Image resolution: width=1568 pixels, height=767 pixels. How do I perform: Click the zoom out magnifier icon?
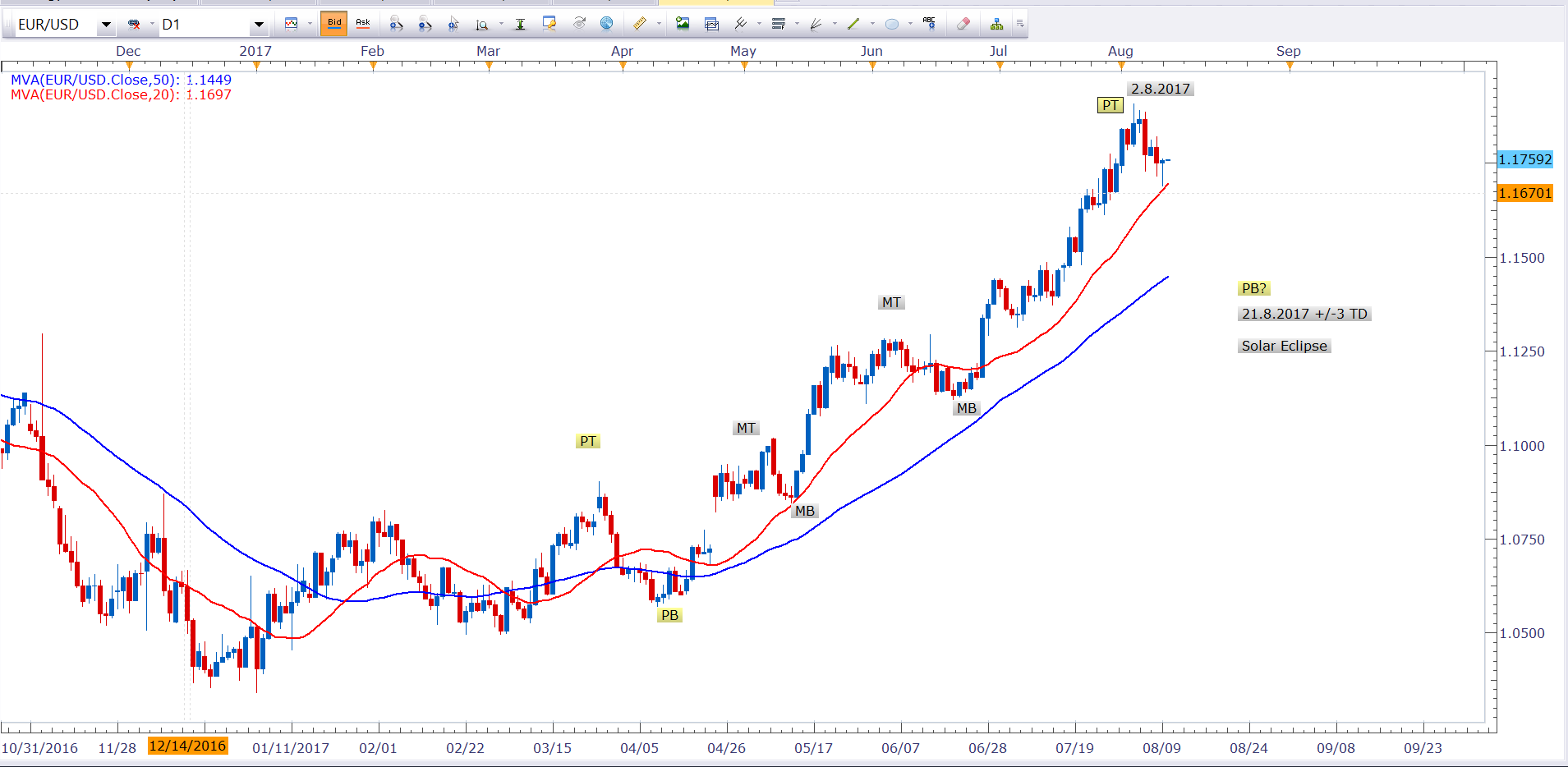click(425, 24)
